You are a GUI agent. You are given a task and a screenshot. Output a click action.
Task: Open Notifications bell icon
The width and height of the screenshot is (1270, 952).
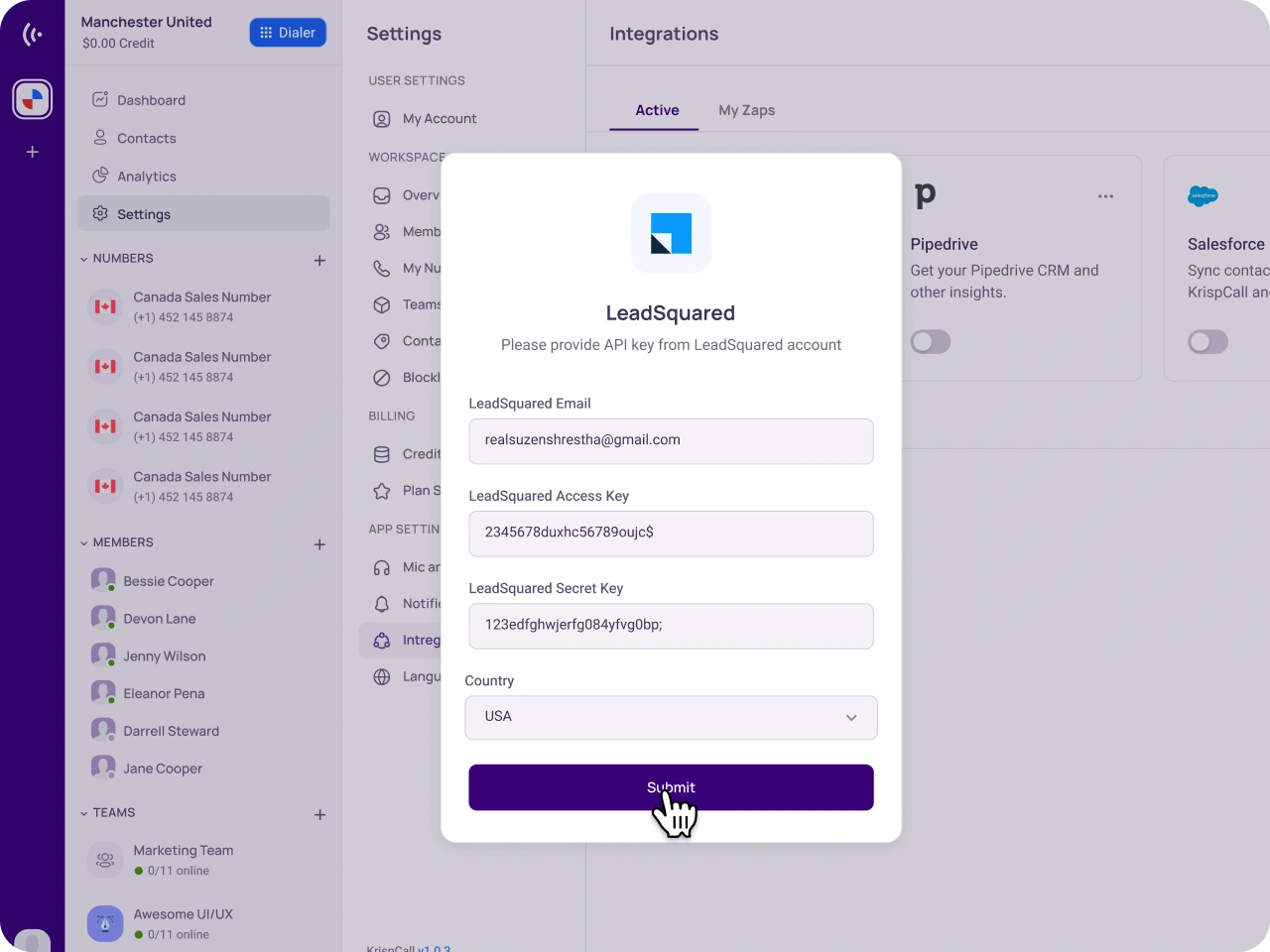382,604
